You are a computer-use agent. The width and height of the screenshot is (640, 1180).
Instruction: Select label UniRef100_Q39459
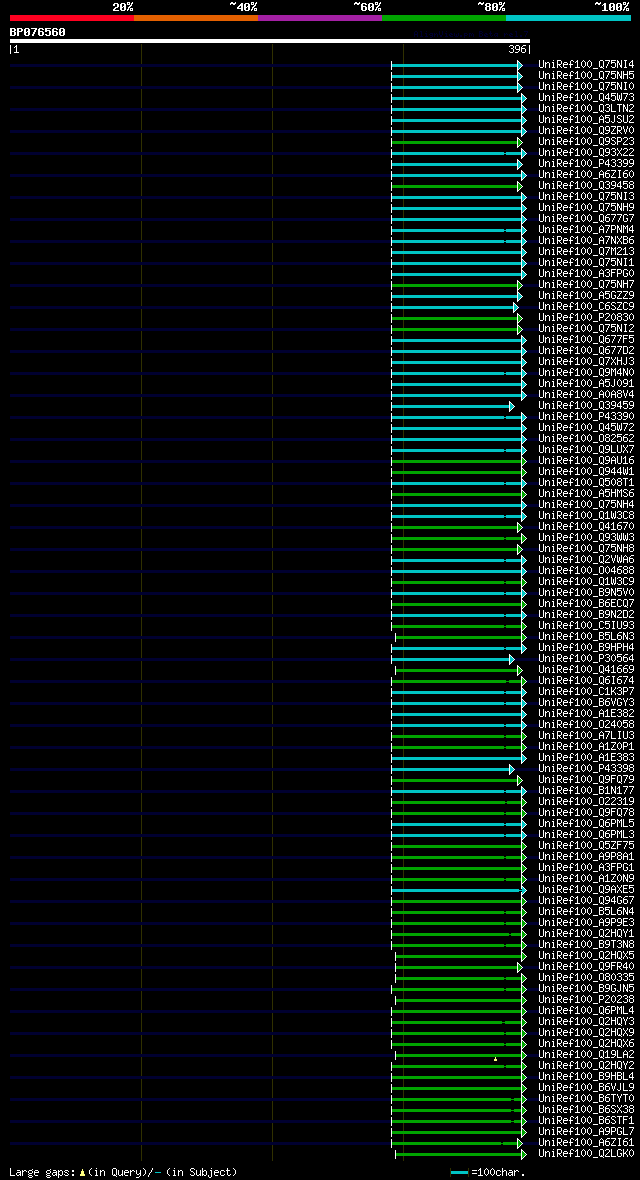tap(587, 406)
